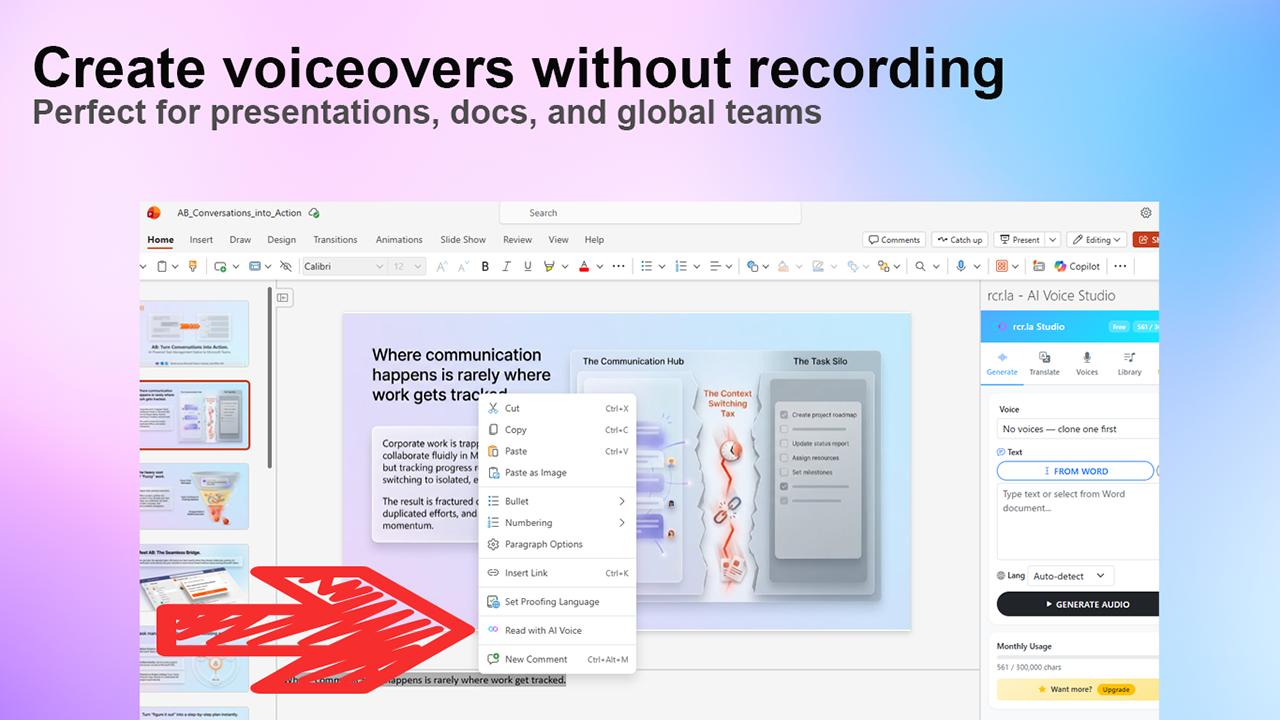
Task: Click the Bullets list icon in ribbon
Action: tap(647, 266)
